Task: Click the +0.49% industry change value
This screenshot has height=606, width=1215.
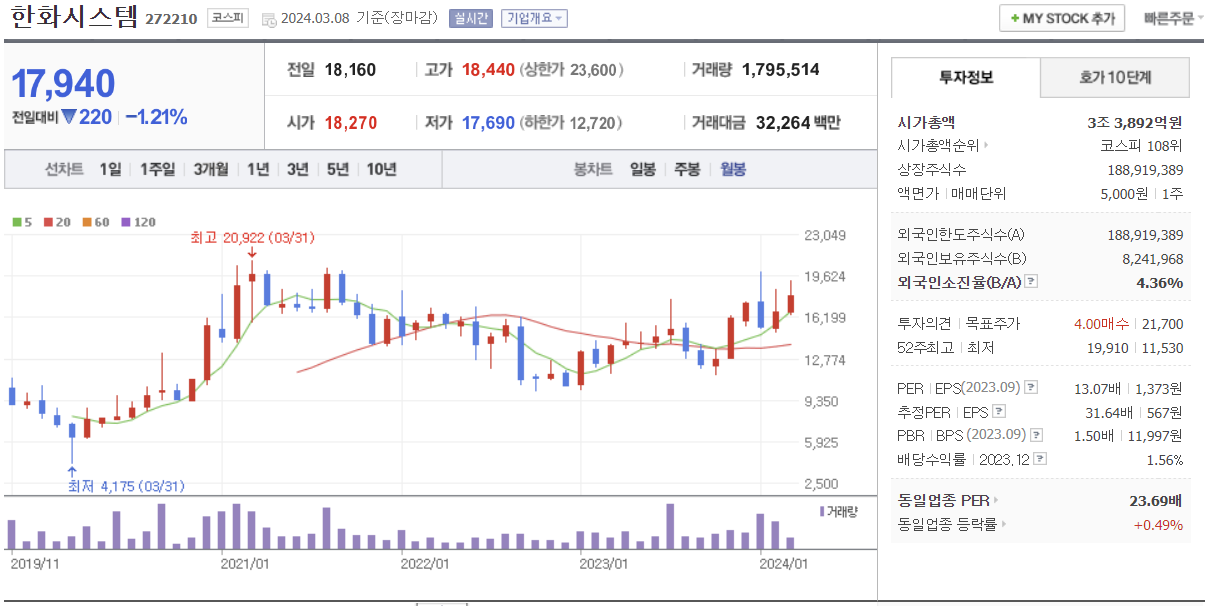Action: pos(1158,525)
